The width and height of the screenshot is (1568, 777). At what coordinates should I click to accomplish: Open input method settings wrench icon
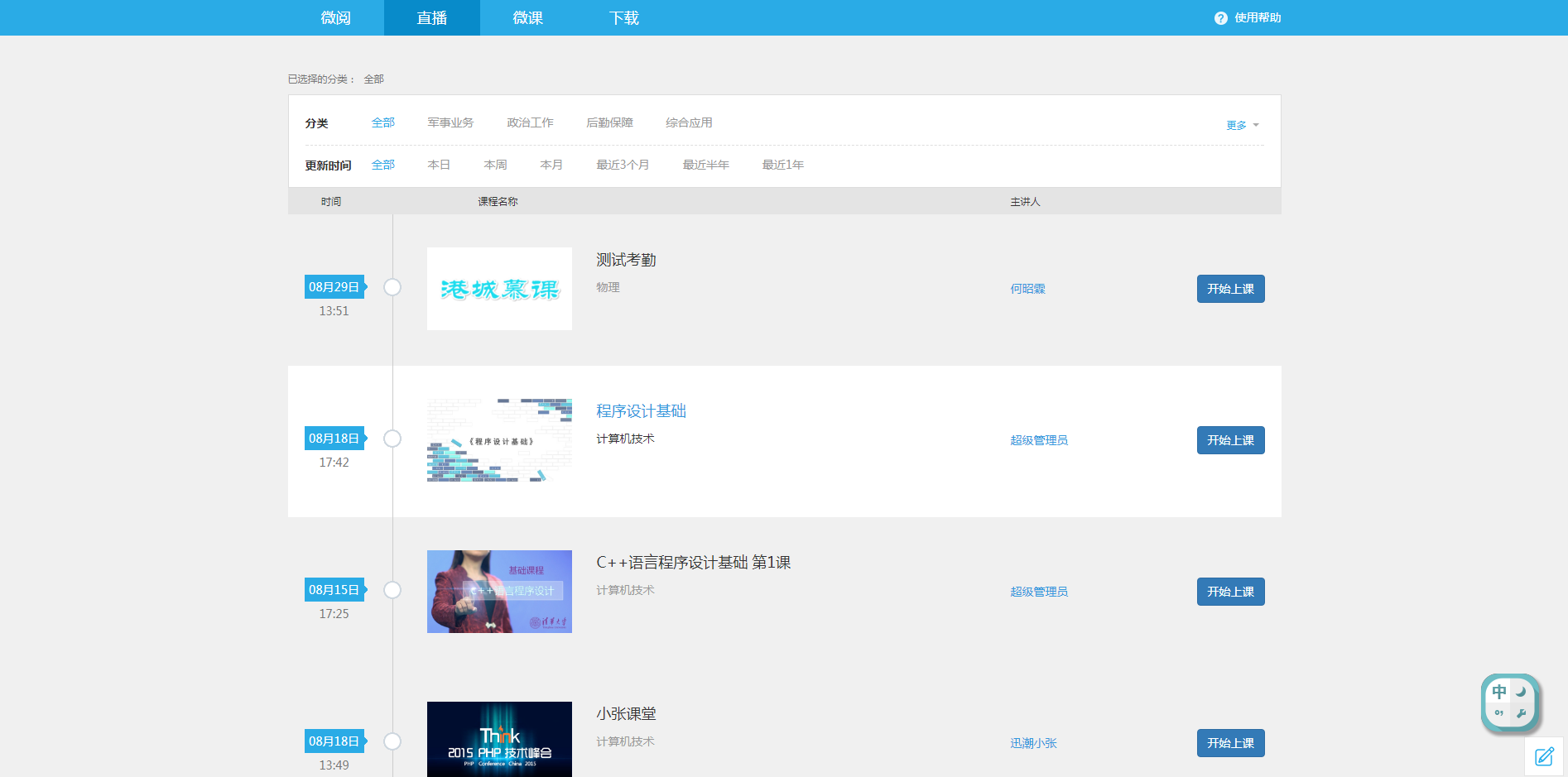pyautogui.click(x=1521, y=713)
